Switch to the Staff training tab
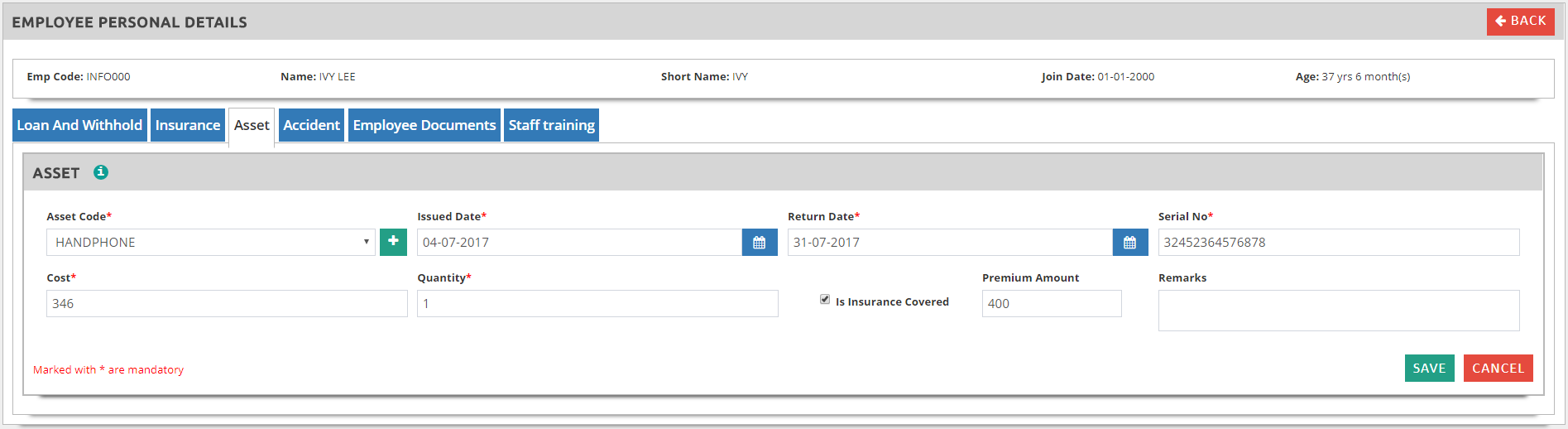 (551, 125)
